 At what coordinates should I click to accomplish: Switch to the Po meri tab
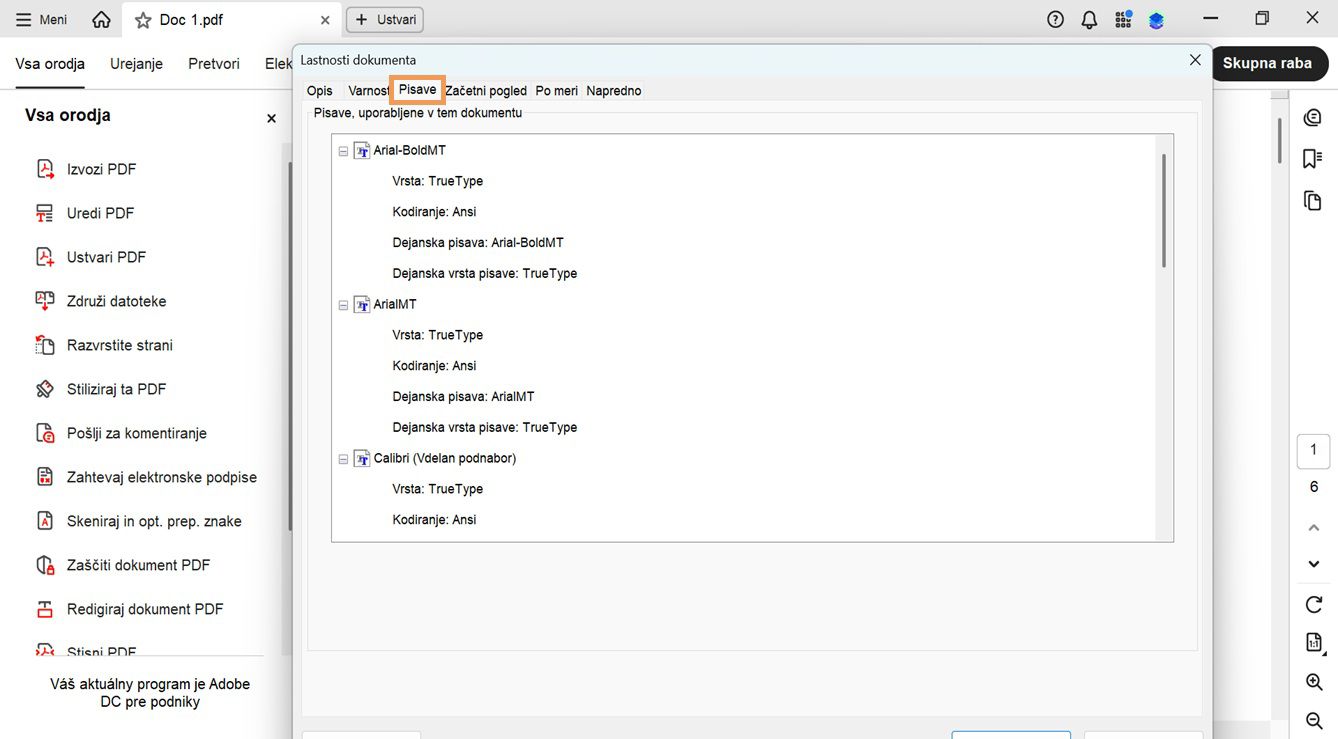(557, 91)
